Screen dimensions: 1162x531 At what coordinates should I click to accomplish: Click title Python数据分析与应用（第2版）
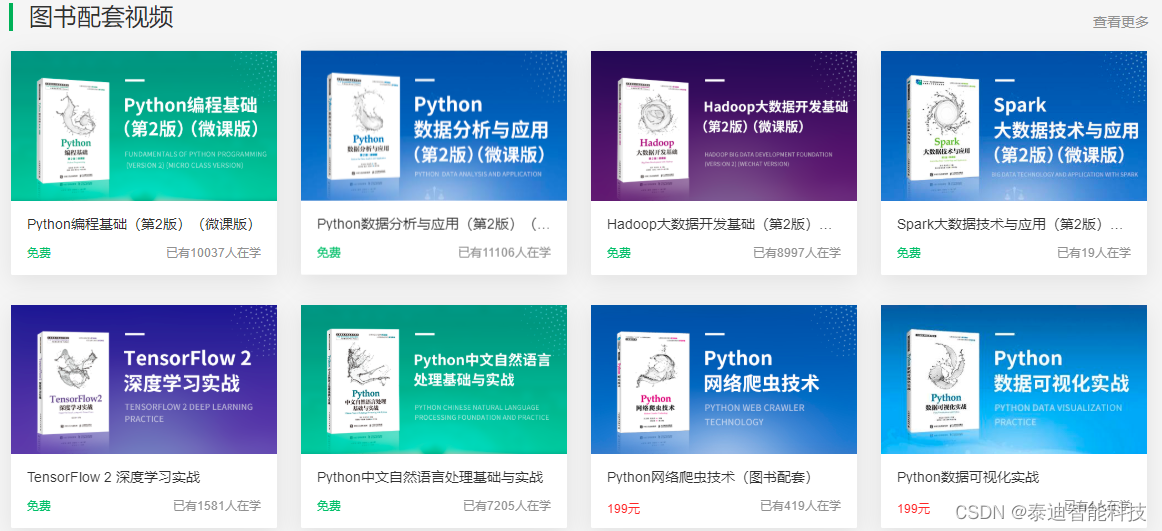(x=434, y=224)
